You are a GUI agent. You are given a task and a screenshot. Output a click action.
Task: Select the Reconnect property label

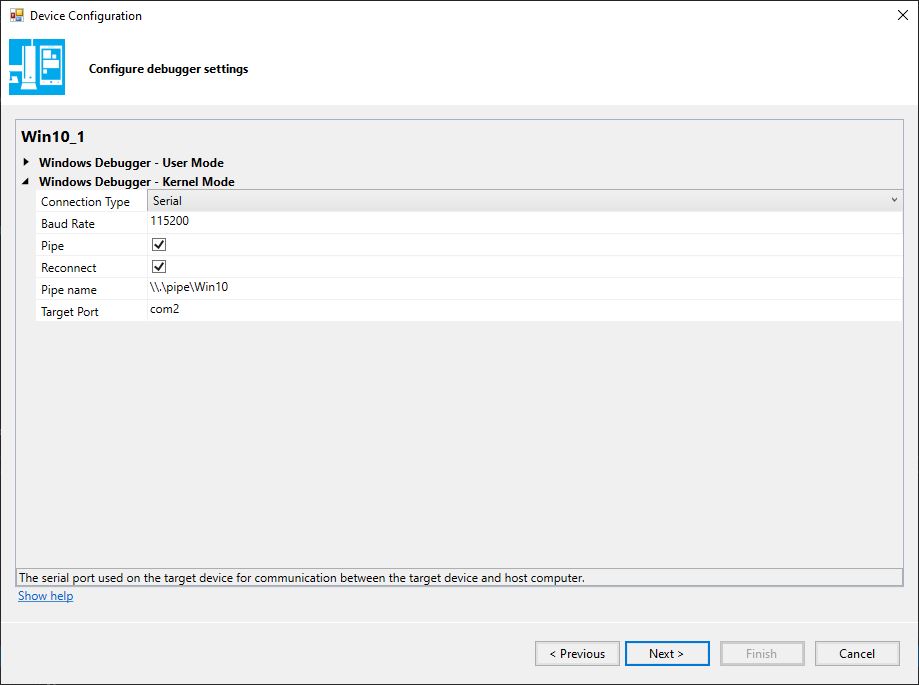click(69, 268)
